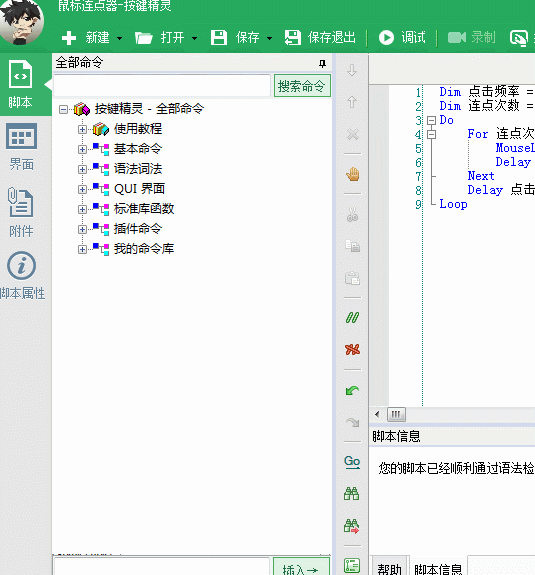Click the delete X icon
Image resolution: width=535 pixels, height=575 pixels.
[353, 134]
